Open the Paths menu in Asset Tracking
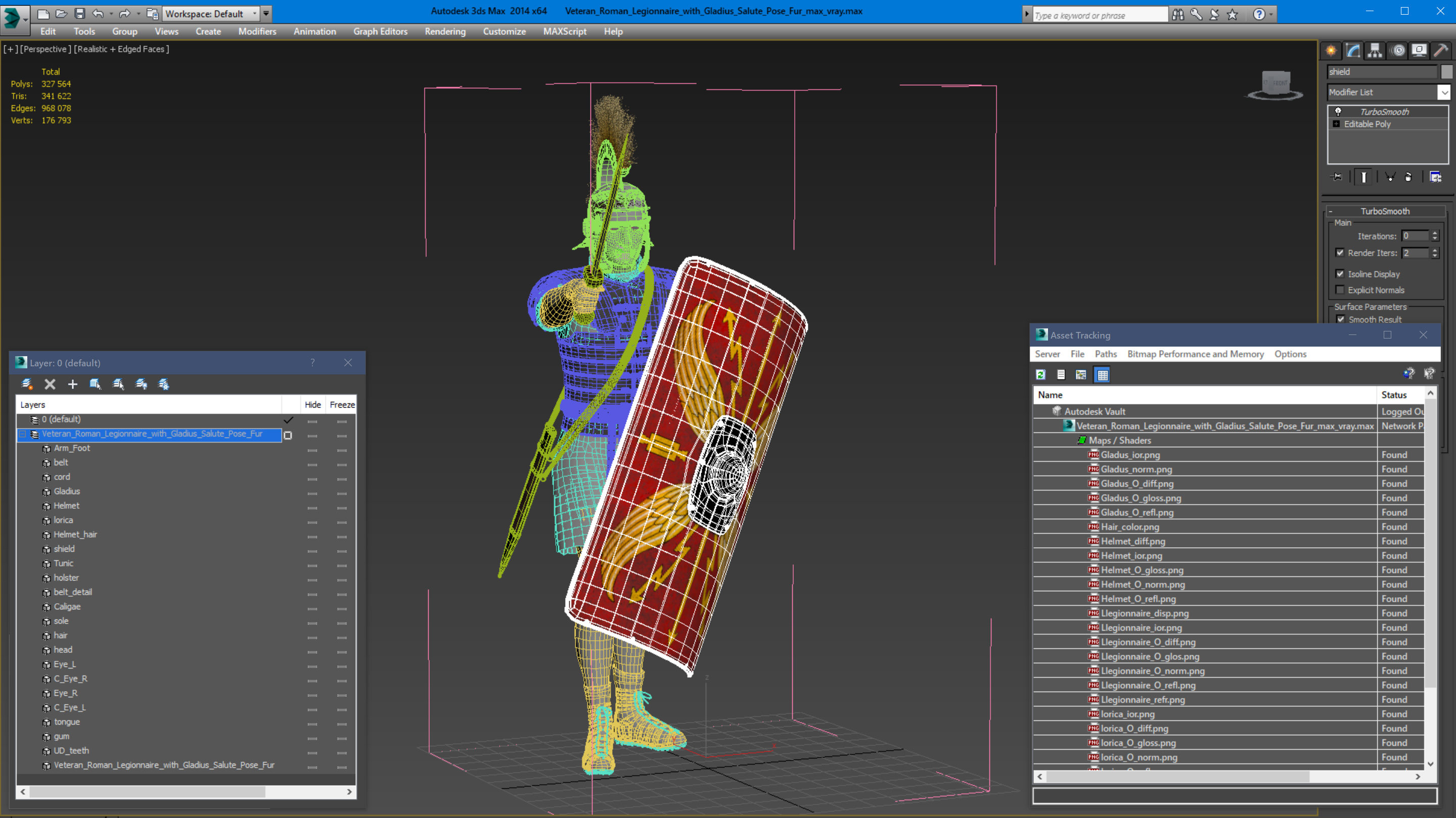The image size is (1456, 818). (x=1105, y=354)
